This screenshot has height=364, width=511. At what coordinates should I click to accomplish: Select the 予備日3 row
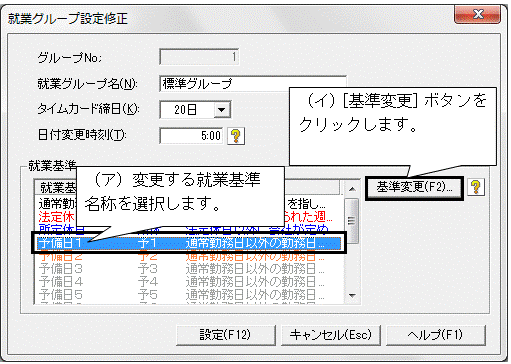189,269
